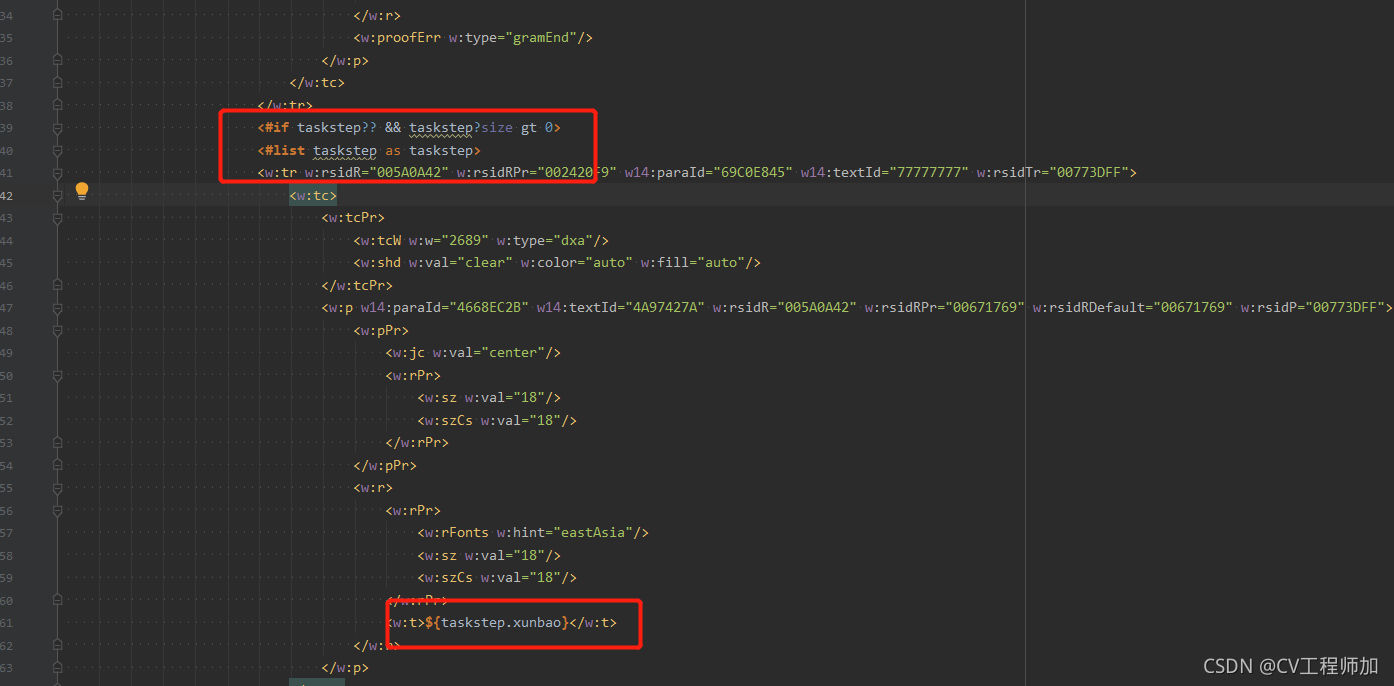This screenshot has height=686, width=1394.
Task: Collapse the w:rPr fold at line 50
Action: point(57,374)
